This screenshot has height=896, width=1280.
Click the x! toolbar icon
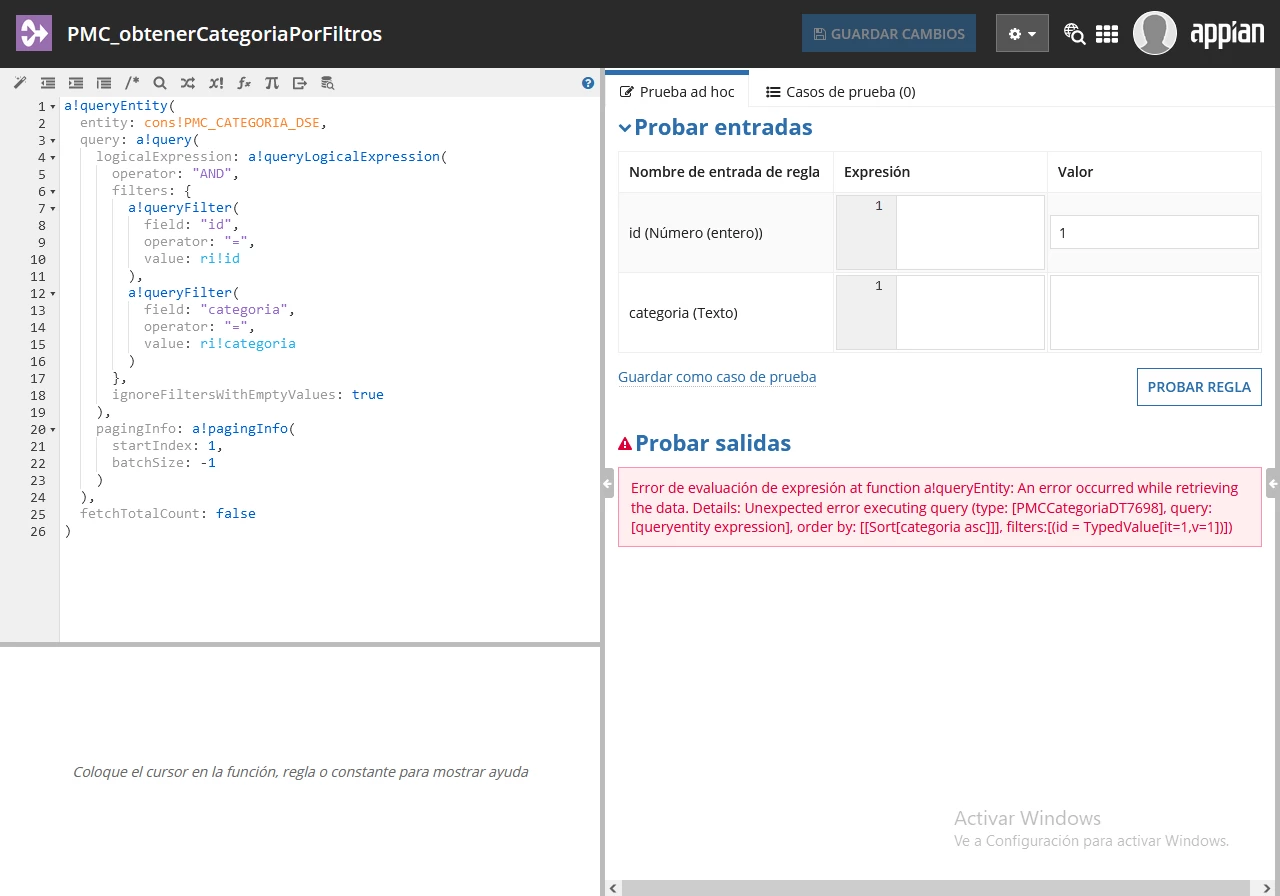point(216,83)
